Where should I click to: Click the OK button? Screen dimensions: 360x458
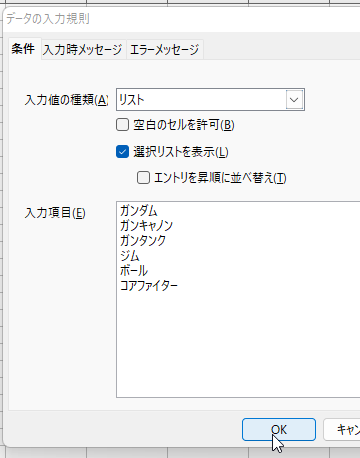point(279,429)
